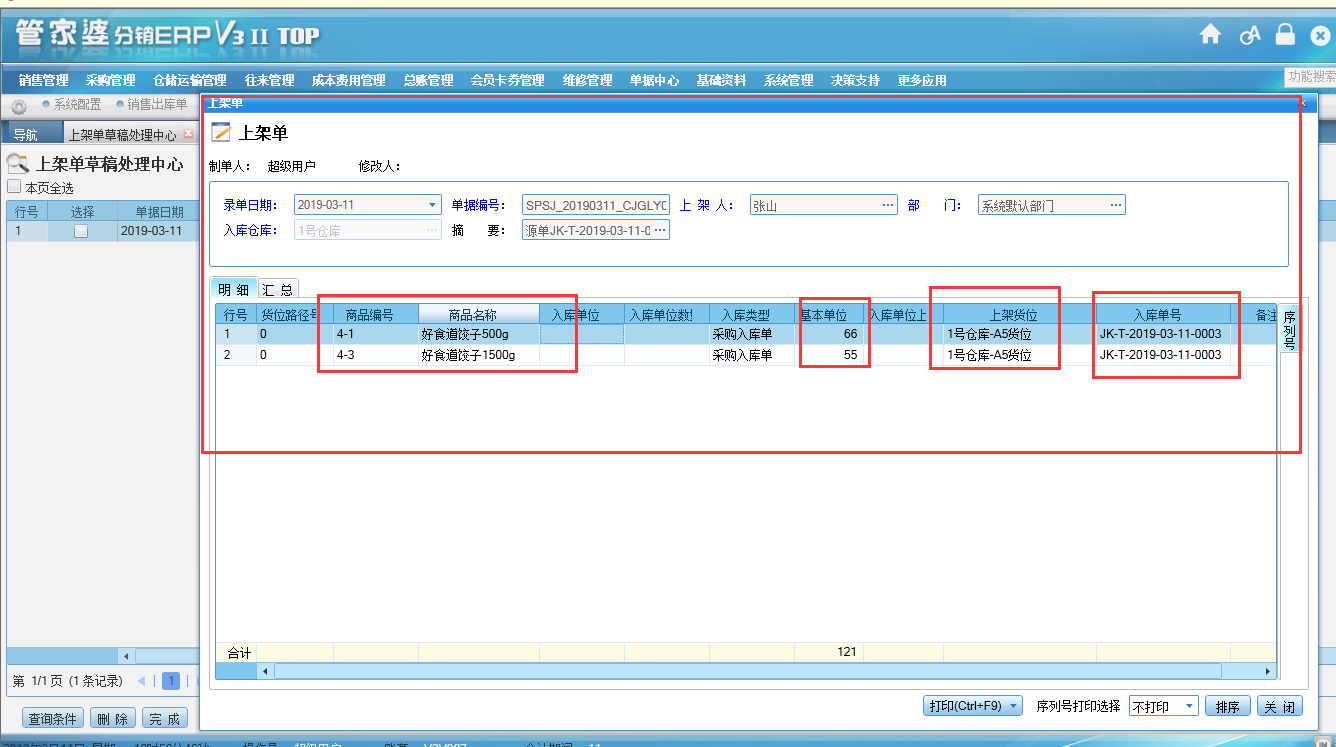This screenshot has height=747, width=1336.
Task: Click the 删除 button
Action: [114, 718]
